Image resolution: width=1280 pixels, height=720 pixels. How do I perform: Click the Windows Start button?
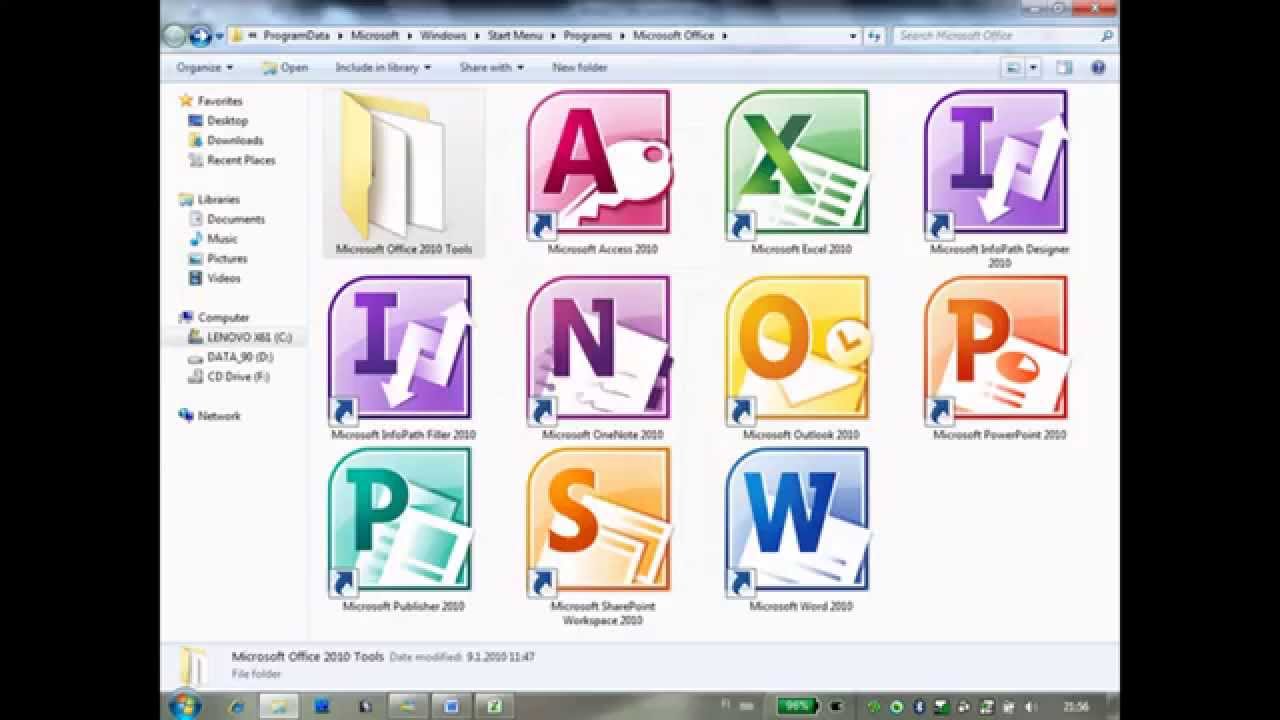183,705
